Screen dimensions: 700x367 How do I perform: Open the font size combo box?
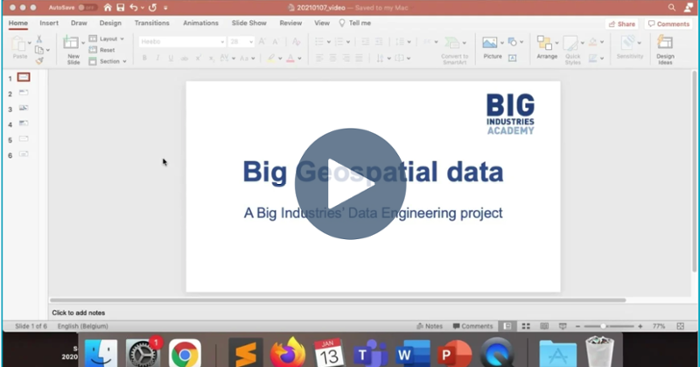point(241,42)
